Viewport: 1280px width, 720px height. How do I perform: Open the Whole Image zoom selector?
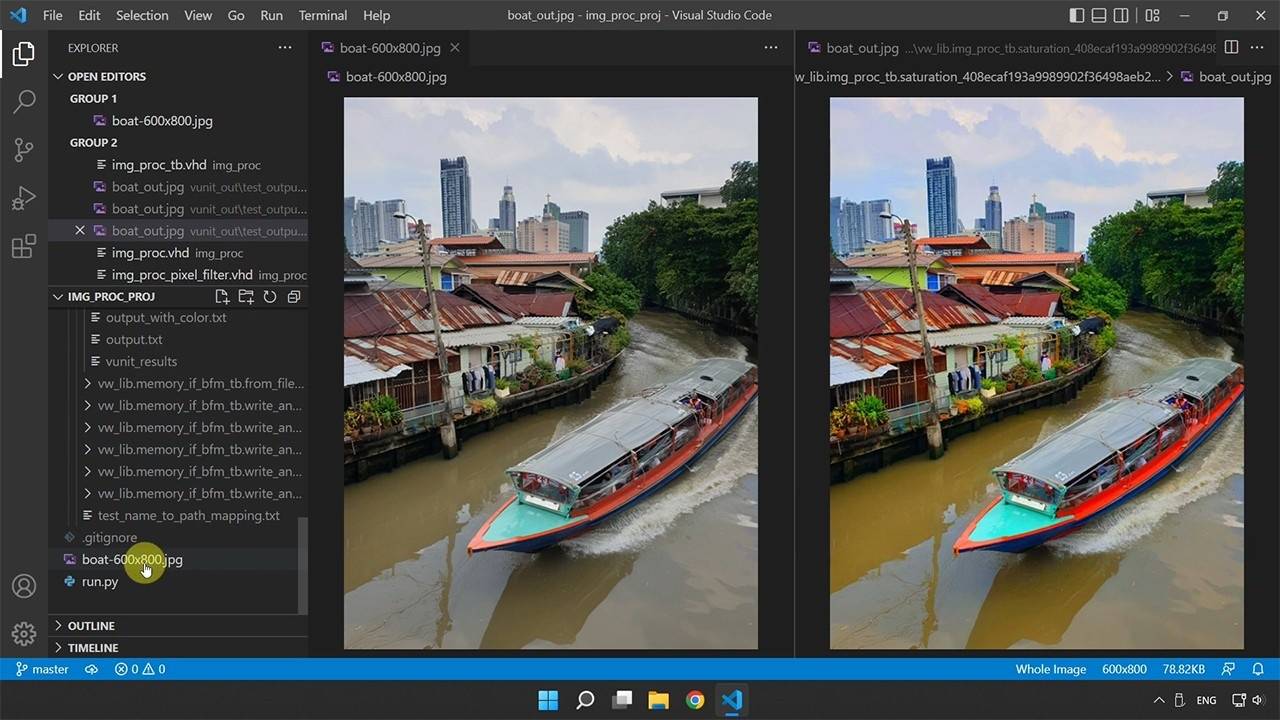[1050, 669]
